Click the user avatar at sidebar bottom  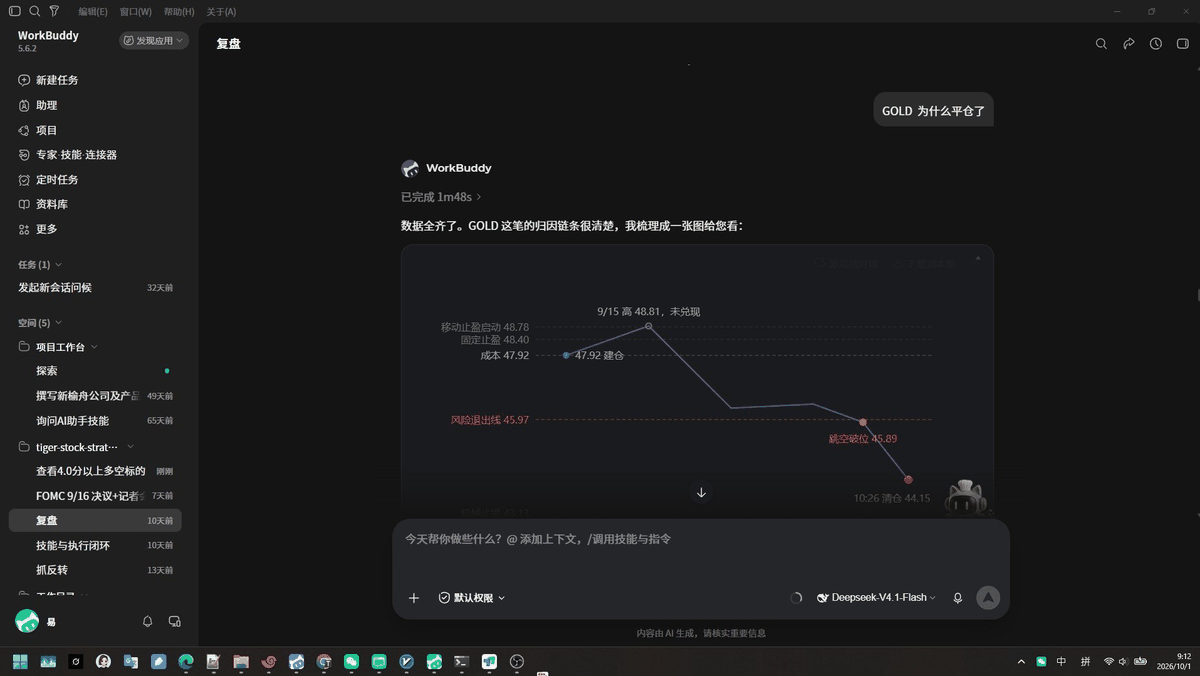(x=27, y=621)
